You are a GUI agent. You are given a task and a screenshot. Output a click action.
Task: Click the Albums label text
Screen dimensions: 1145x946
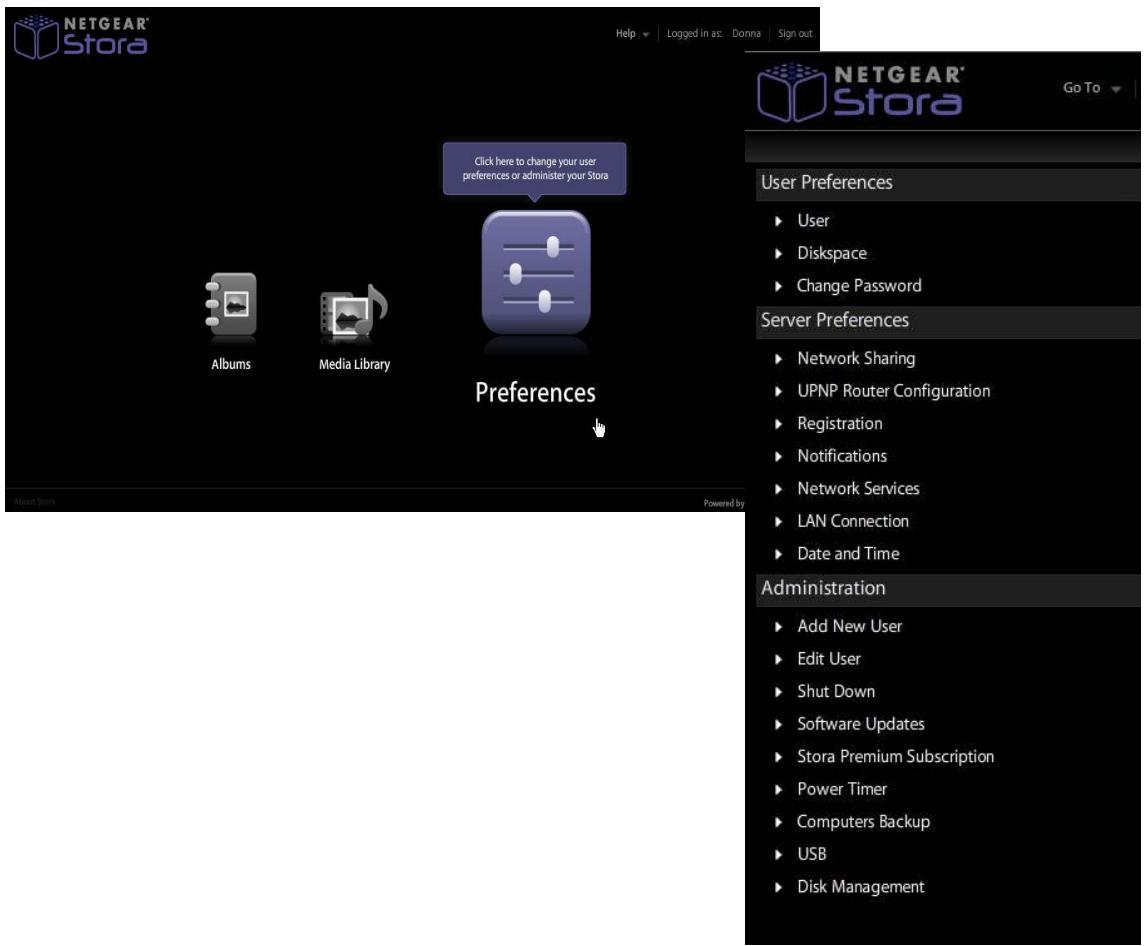pyautogui.click(x=231, y=364)
